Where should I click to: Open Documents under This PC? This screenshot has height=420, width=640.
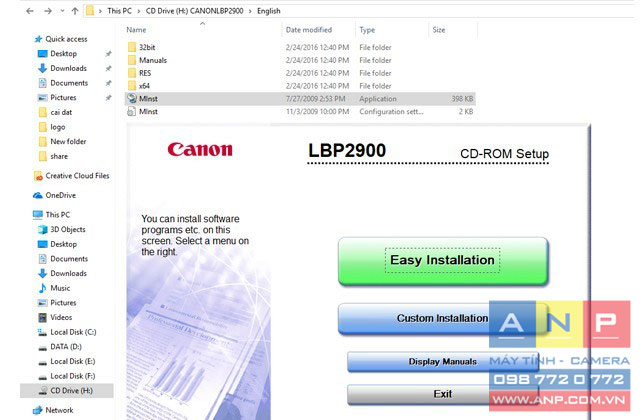pos(63,259)
